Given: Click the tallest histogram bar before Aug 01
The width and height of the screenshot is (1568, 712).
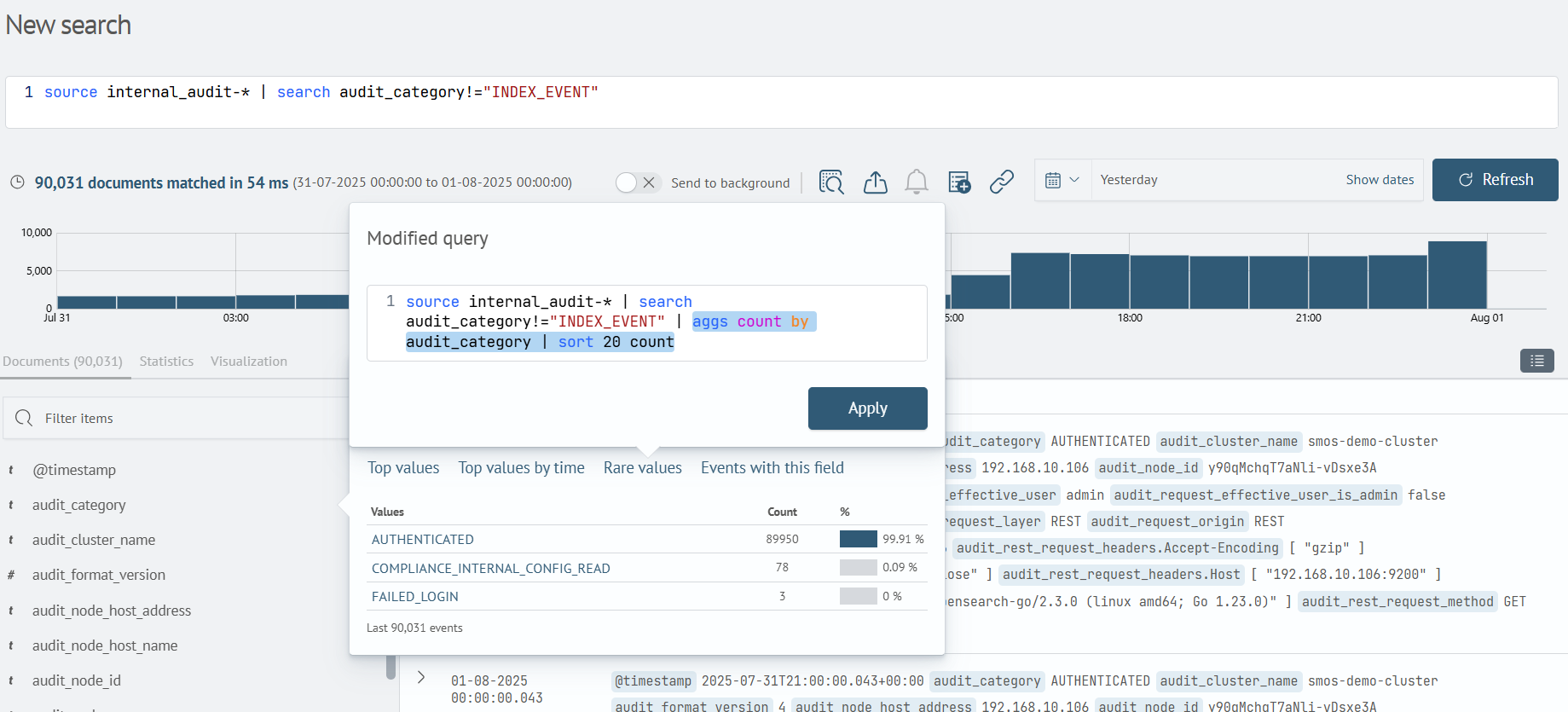Looking at the screenshot, I should click(x=1457, y=275).
